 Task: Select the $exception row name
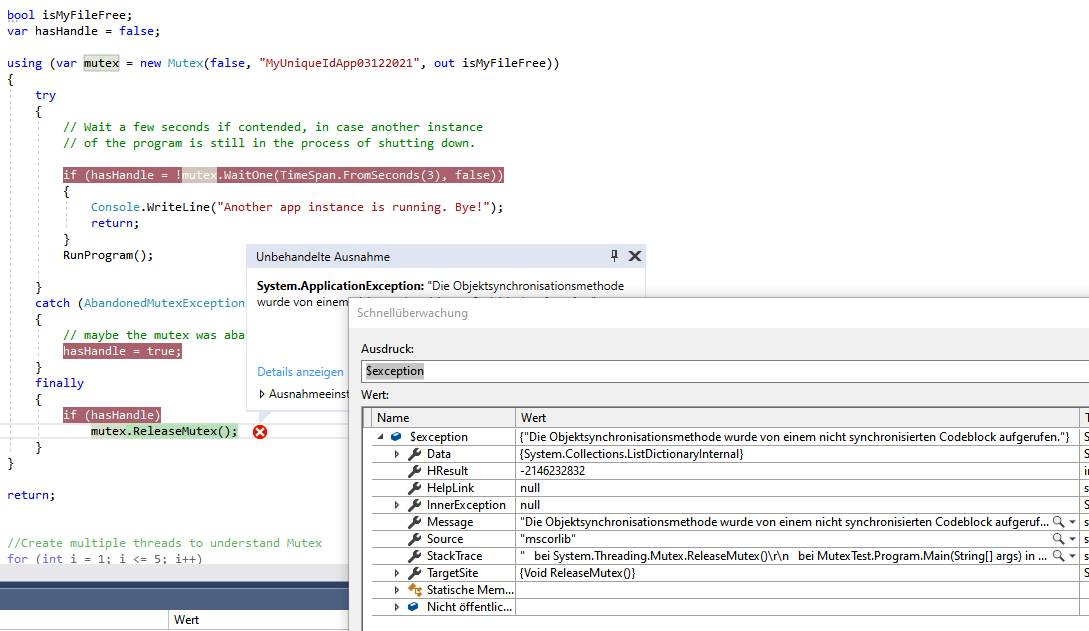click(x=438, y=437)
